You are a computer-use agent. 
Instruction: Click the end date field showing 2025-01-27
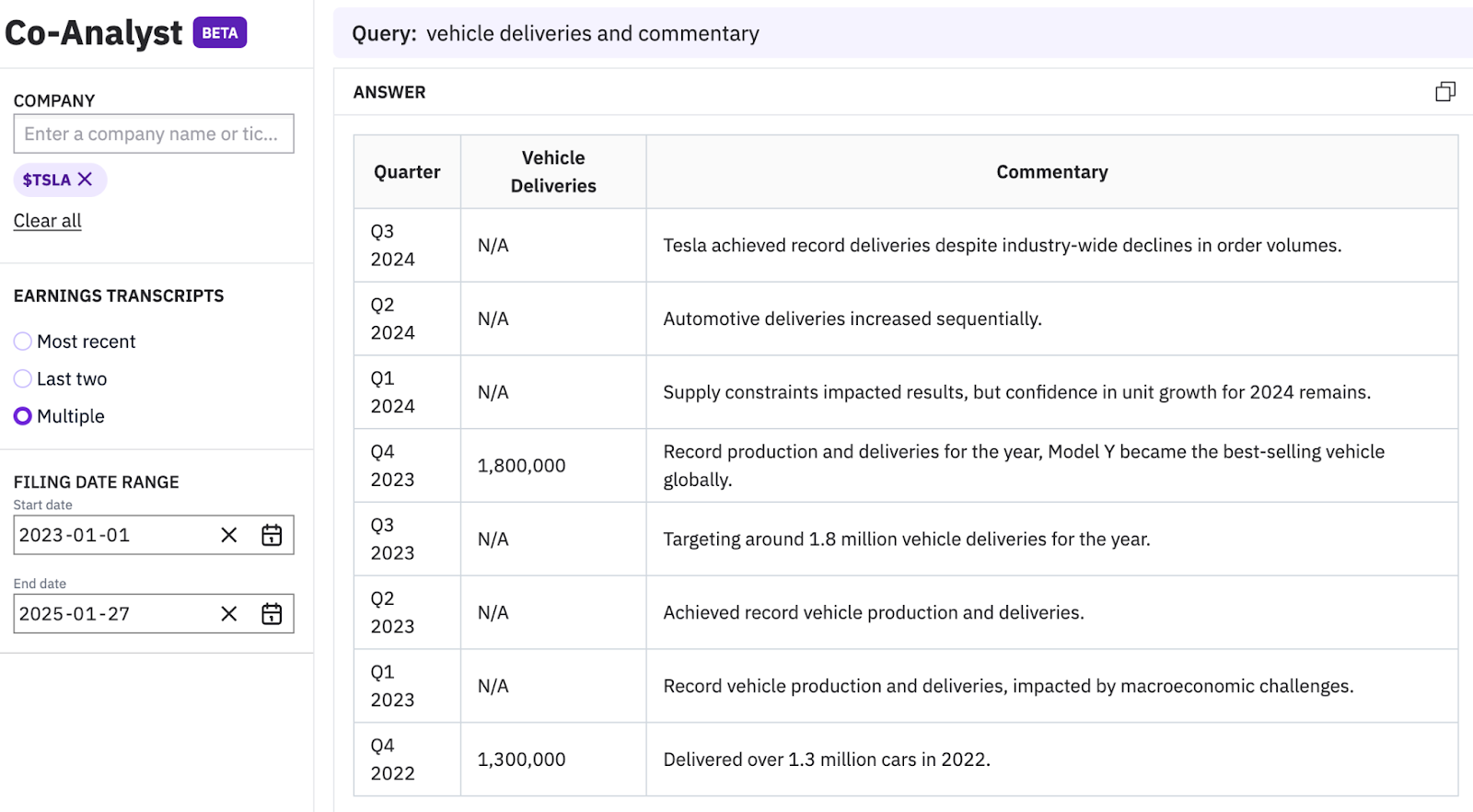point(110,614)
